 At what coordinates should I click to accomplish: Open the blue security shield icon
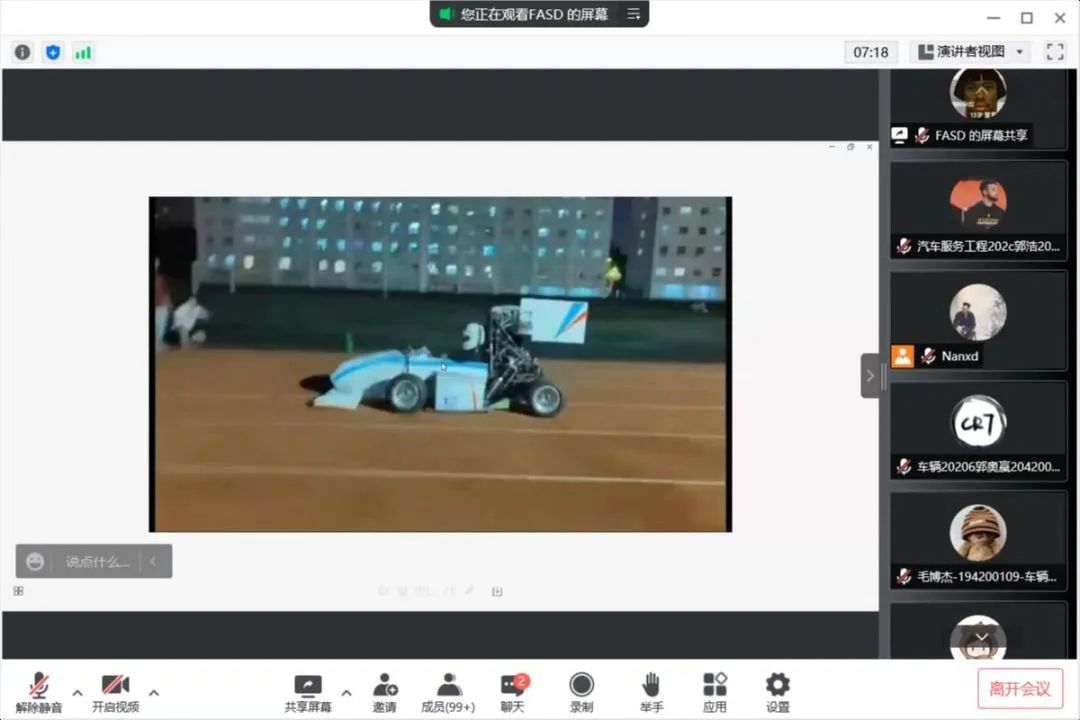(x=53, y=52)
